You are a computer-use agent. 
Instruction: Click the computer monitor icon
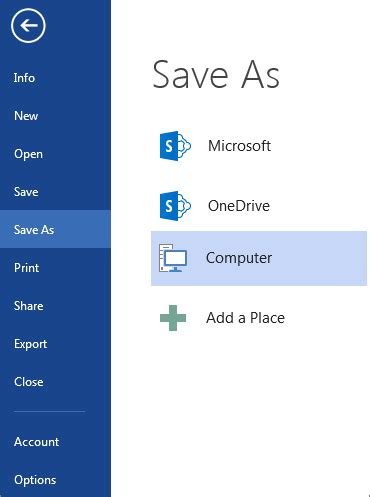[x=173, y=258]
